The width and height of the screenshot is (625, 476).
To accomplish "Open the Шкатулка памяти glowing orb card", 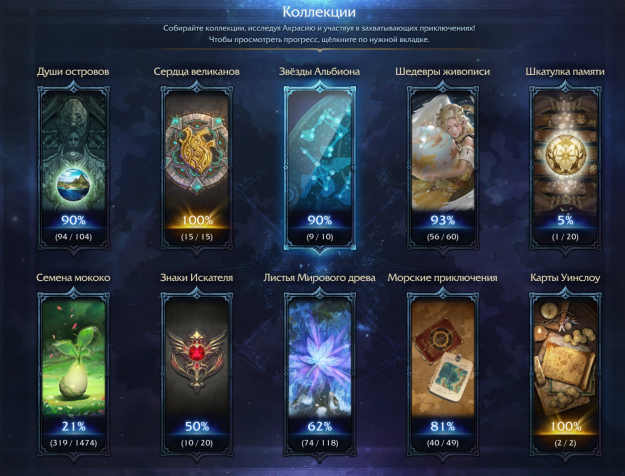I will [565, 168].
